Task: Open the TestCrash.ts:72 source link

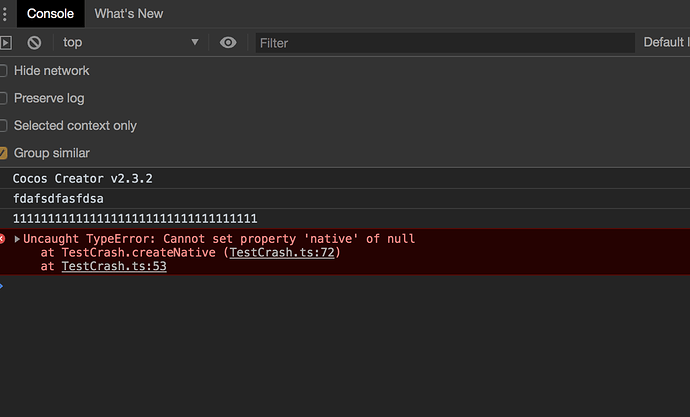Action: pyautogui.click(x=285, y=252)
